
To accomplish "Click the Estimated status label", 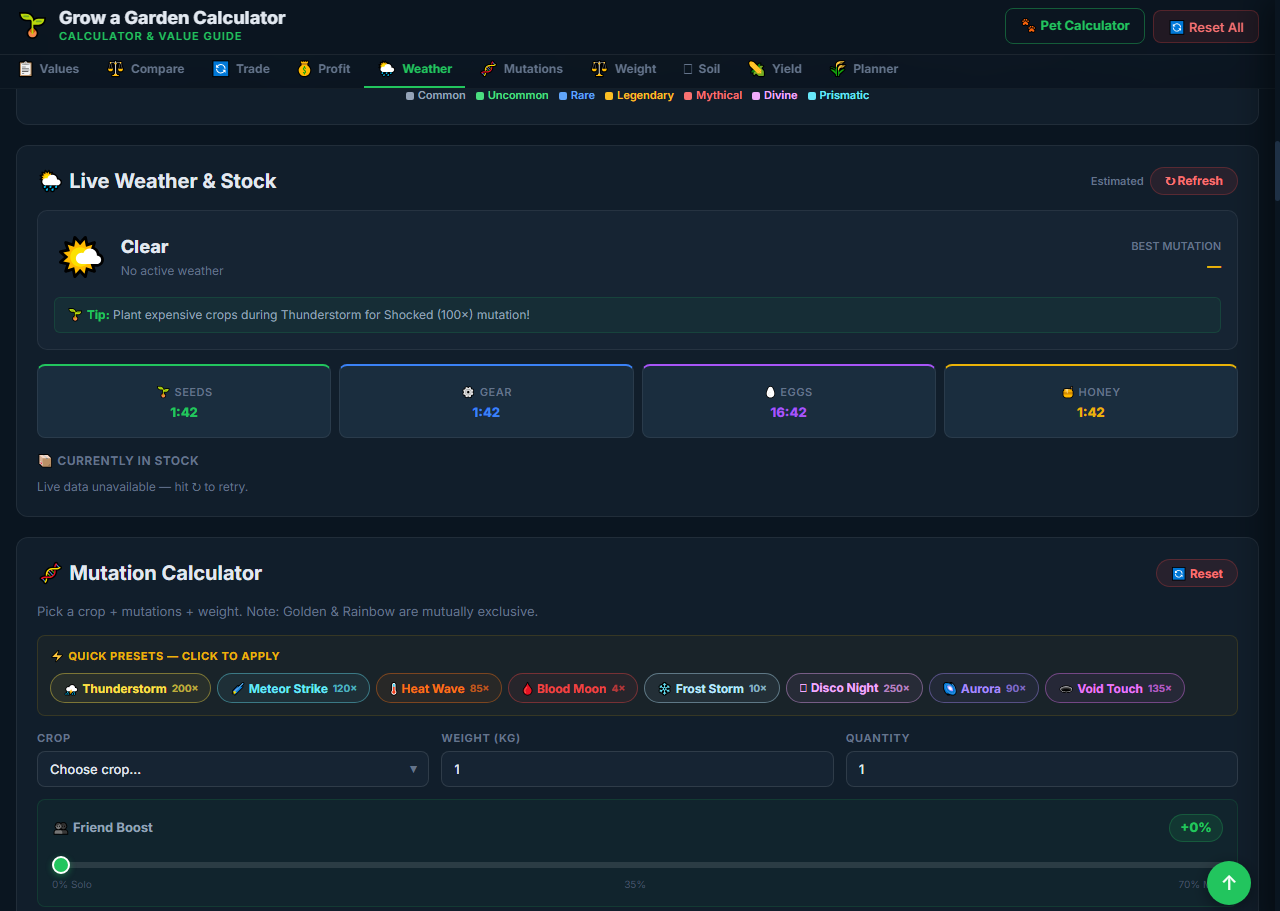I will [1117, 181].
